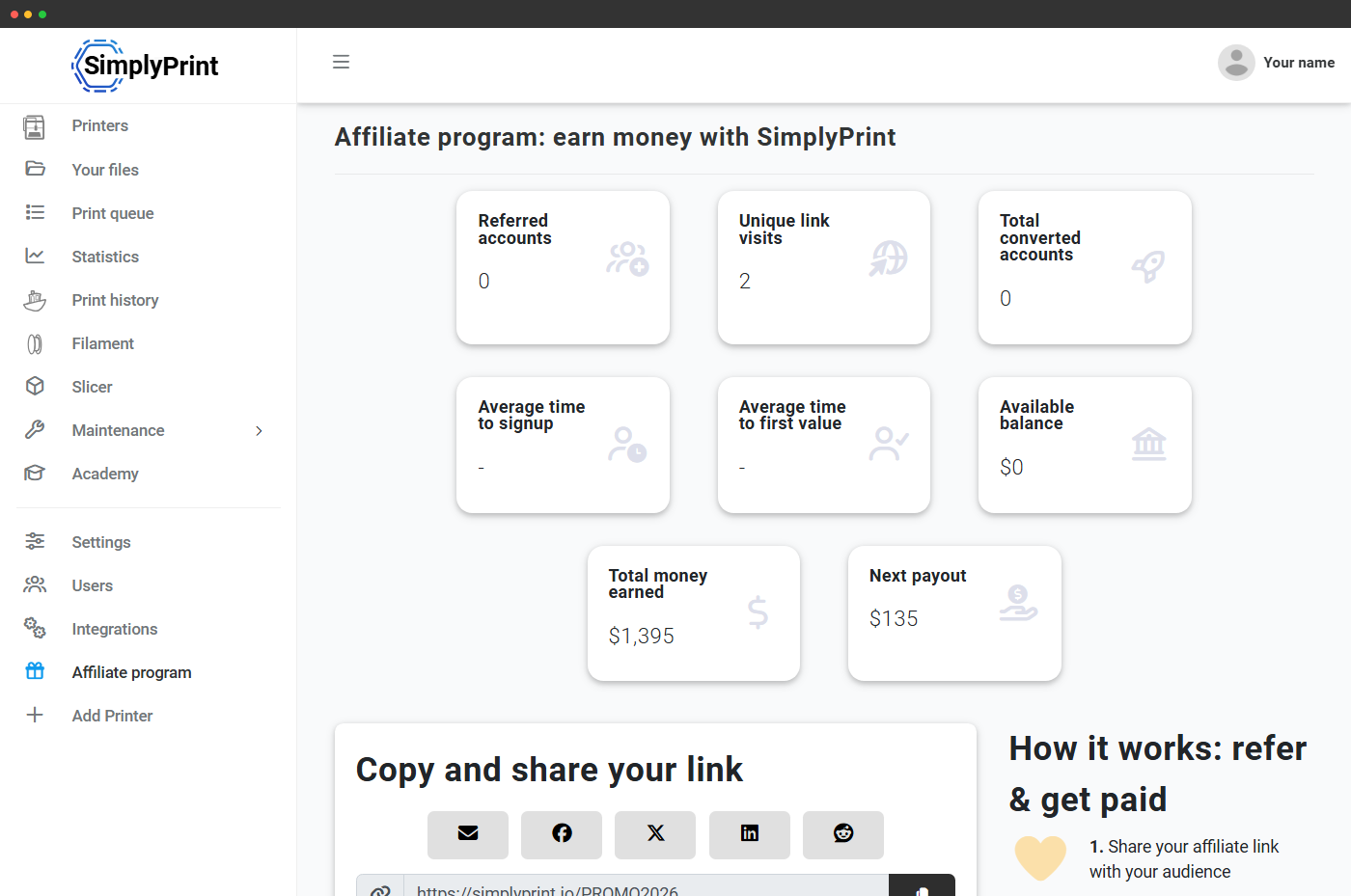Click the Add Printer plus icon
Image resolution: width=1351 pixels, height=896 pixels.
[35, 715]
